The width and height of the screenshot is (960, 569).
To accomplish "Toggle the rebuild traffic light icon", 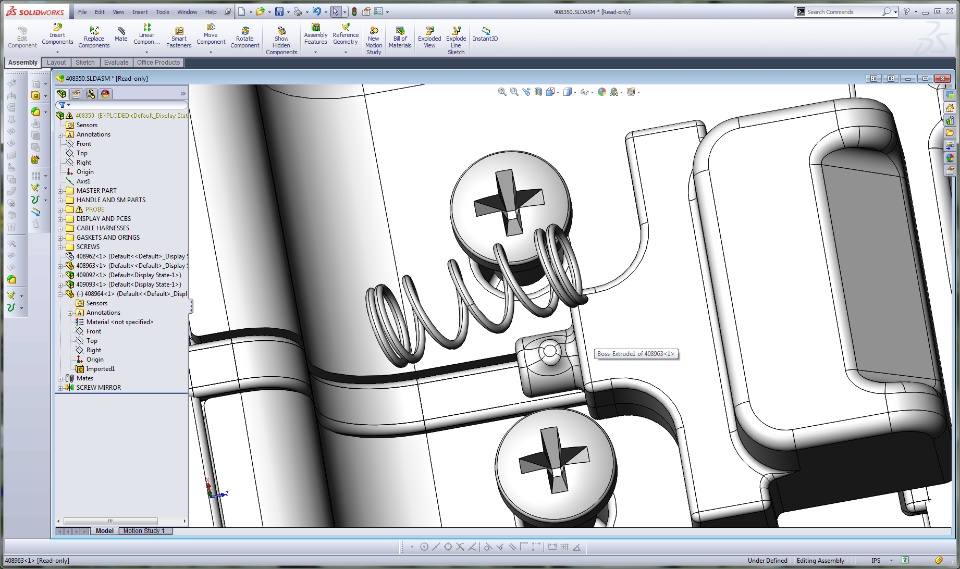I will pos(353,11).
